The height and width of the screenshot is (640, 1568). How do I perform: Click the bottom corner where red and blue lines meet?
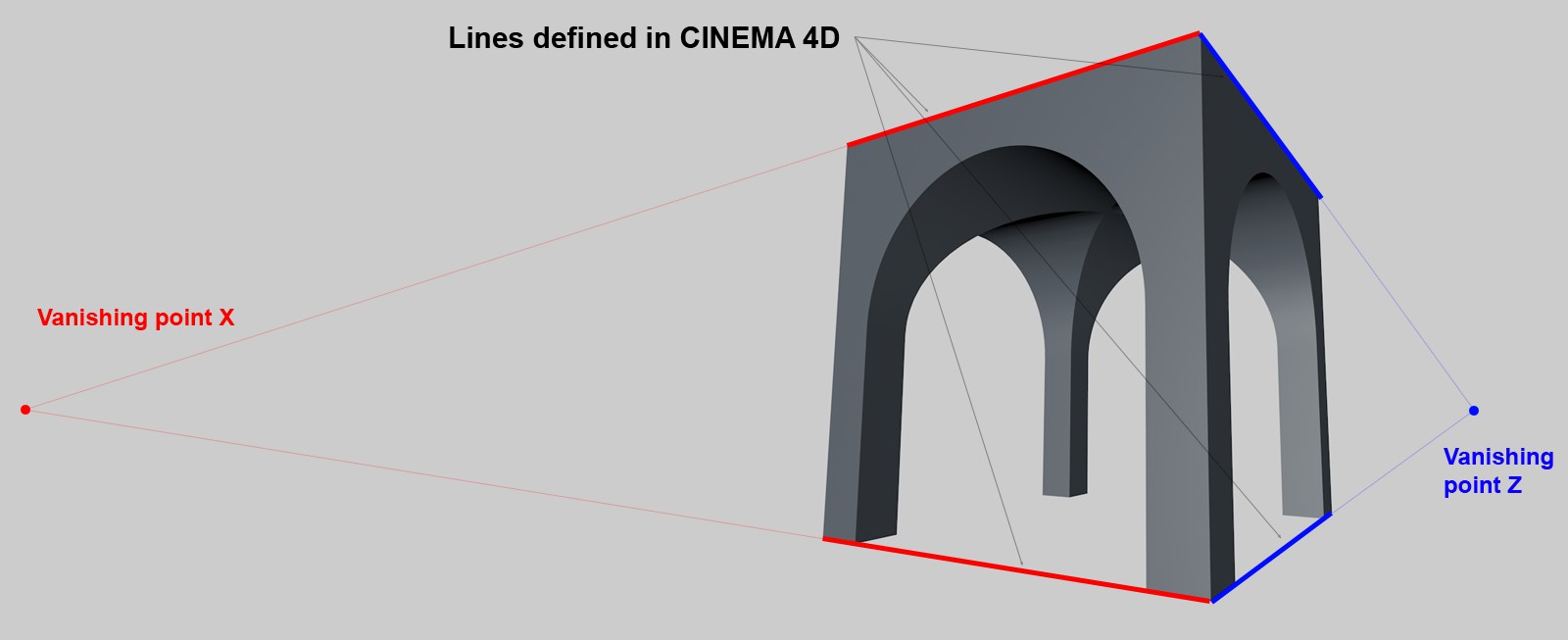1212,601
